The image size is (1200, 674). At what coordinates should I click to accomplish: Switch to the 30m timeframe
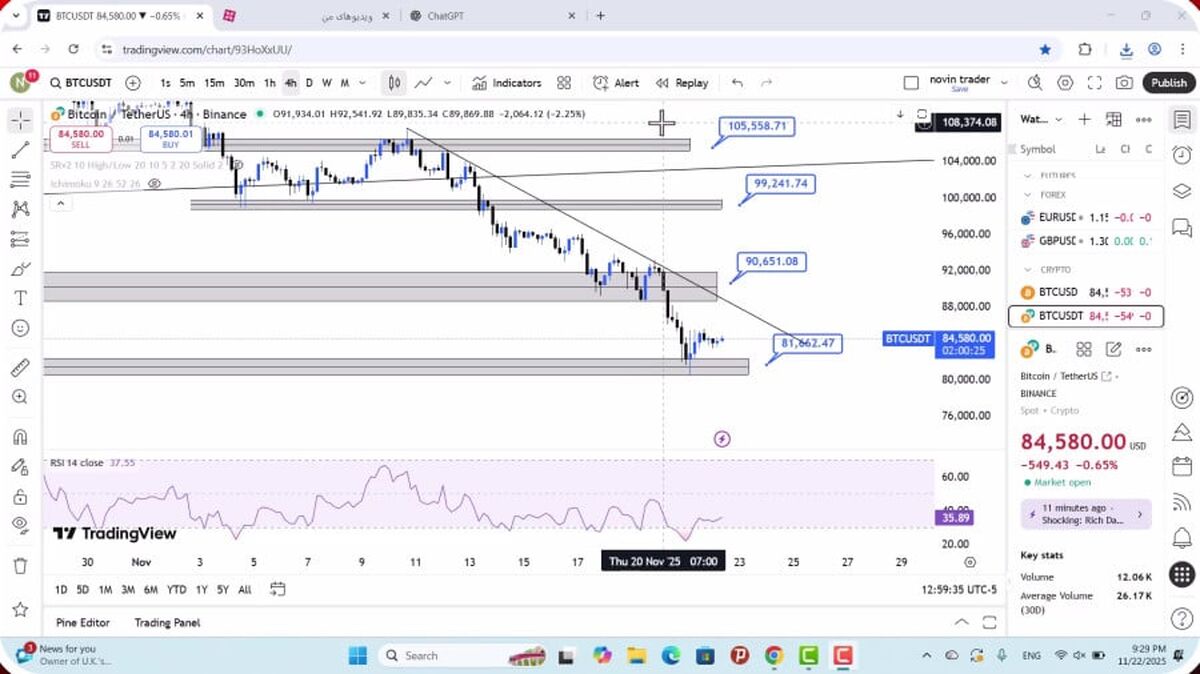(244, 83)
